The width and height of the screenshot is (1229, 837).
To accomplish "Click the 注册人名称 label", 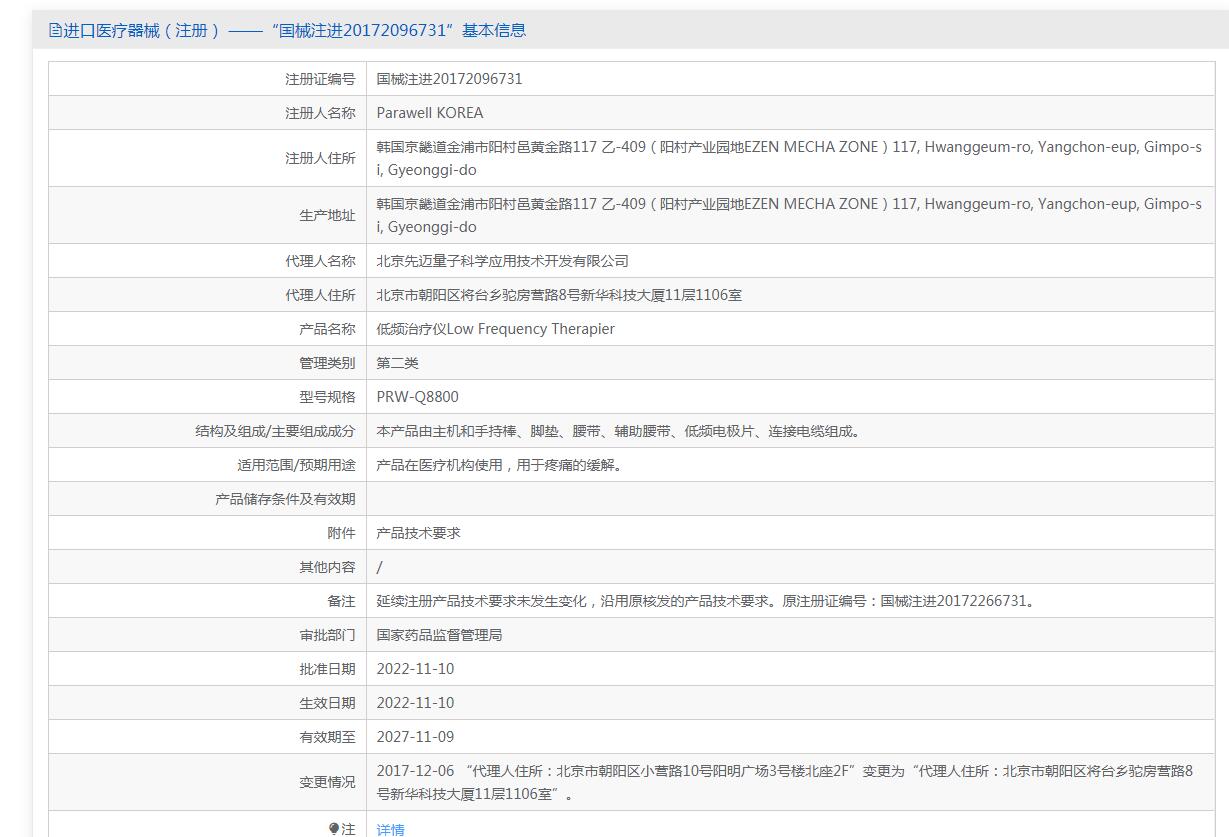I will [320, 113].
